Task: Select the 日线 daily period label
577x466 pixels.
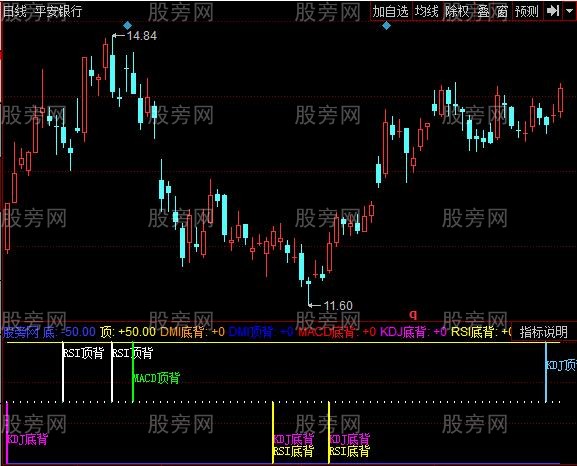Action: (15, 11)
